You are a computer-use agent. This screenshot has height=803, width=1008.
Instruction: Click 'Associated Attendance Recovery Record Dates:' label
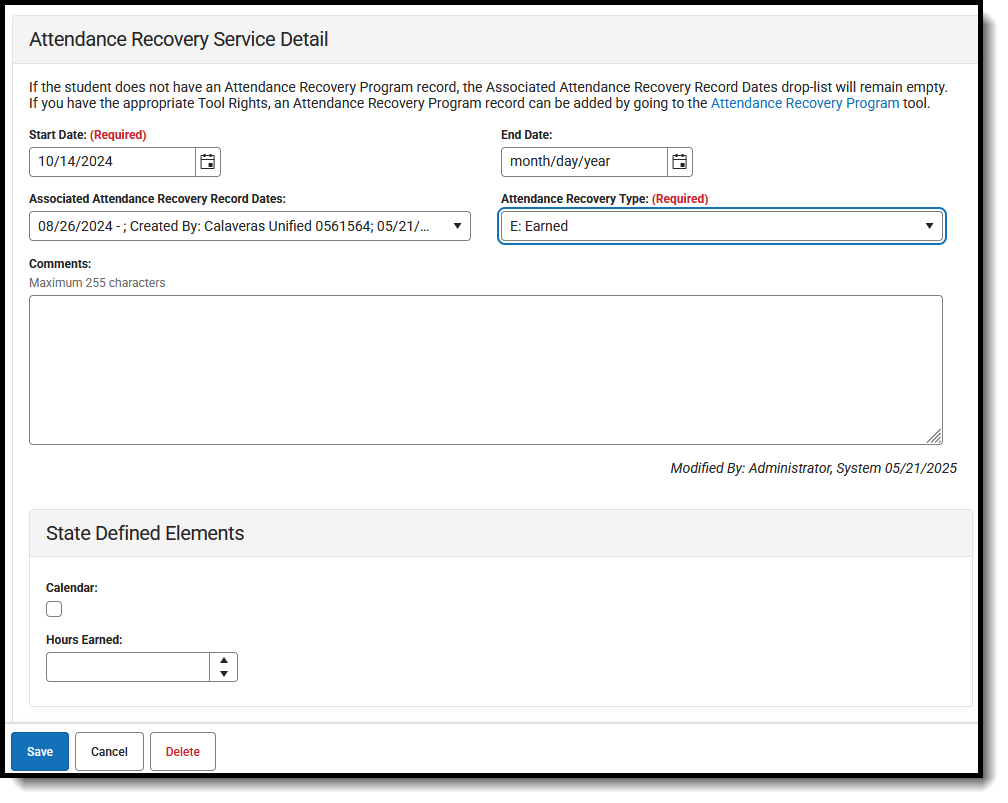158,199
